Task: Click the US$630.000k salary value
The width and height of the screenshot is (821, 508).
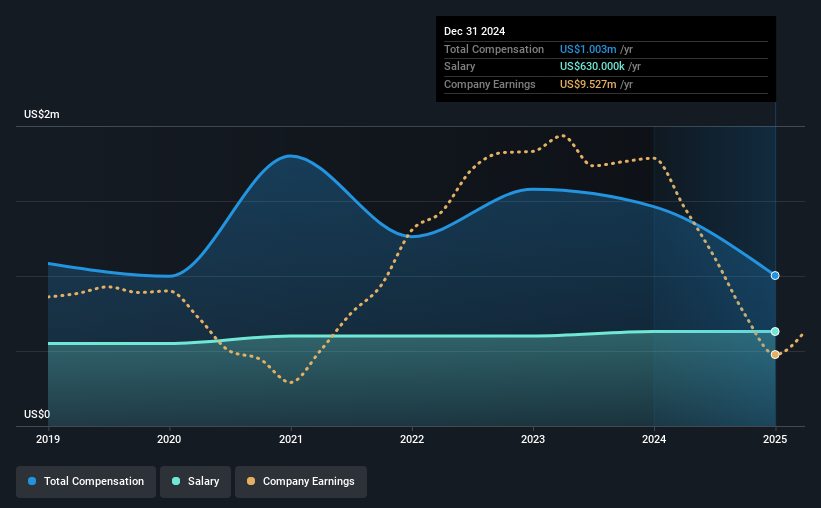Action: point(592,67)
